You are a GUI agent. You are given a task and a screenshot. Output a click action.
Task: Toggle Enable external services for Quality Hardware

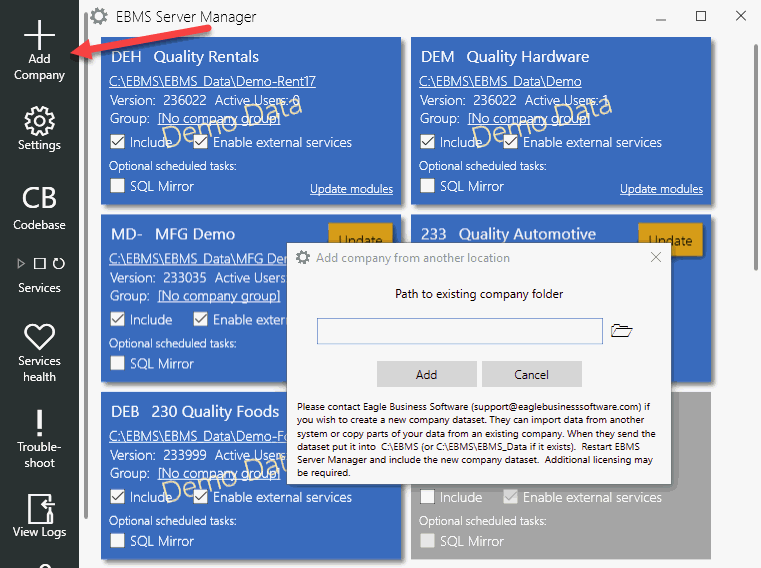[511, 142]
